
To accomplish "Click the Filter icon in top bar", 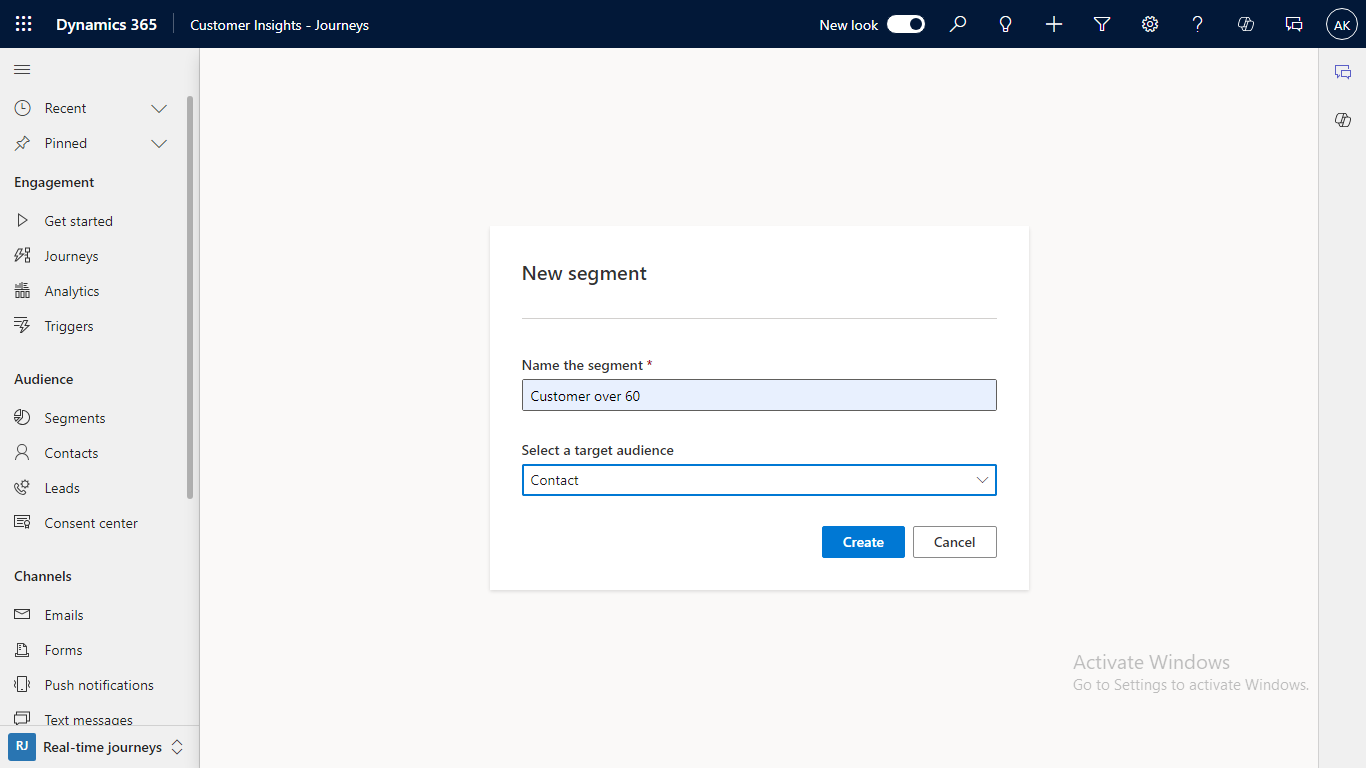I will pos(1101,24).
